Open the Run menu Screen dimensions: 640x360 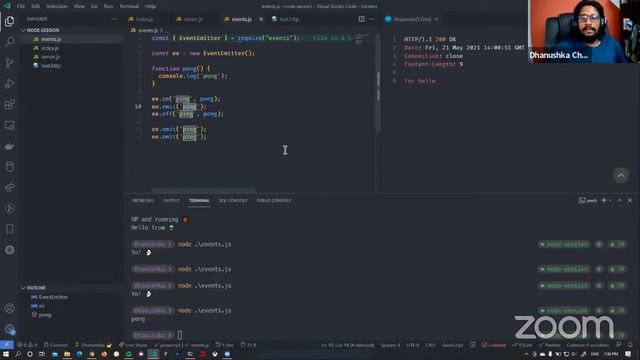coord(108,6)
